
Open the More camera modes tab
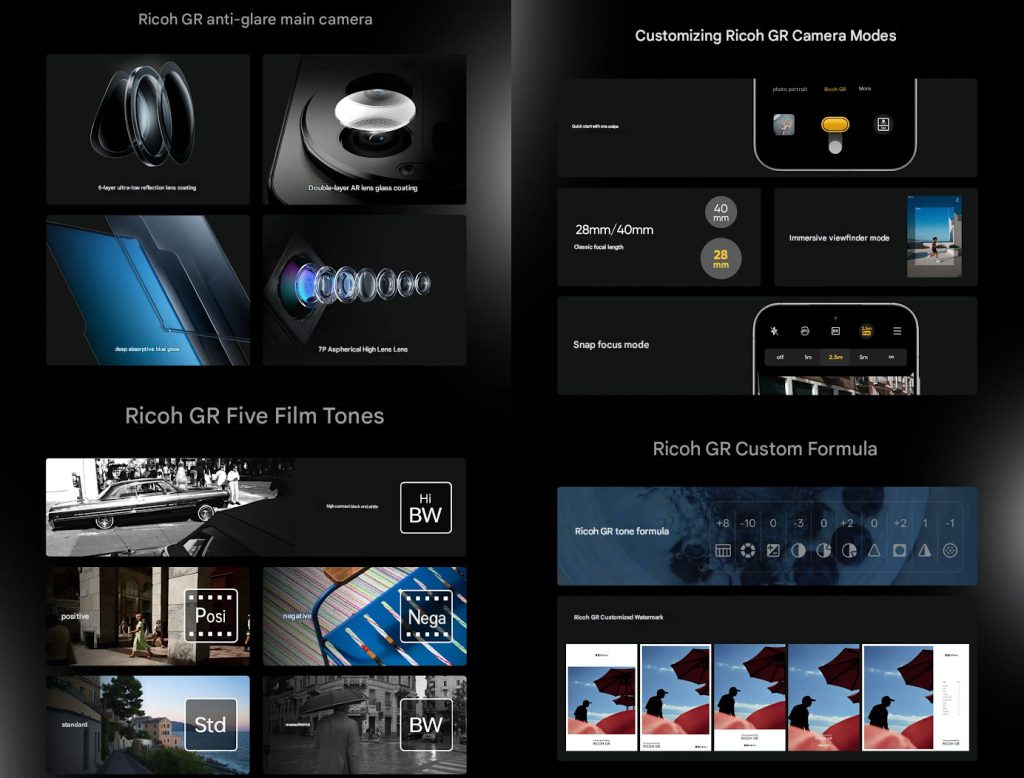tap(865, 89)
